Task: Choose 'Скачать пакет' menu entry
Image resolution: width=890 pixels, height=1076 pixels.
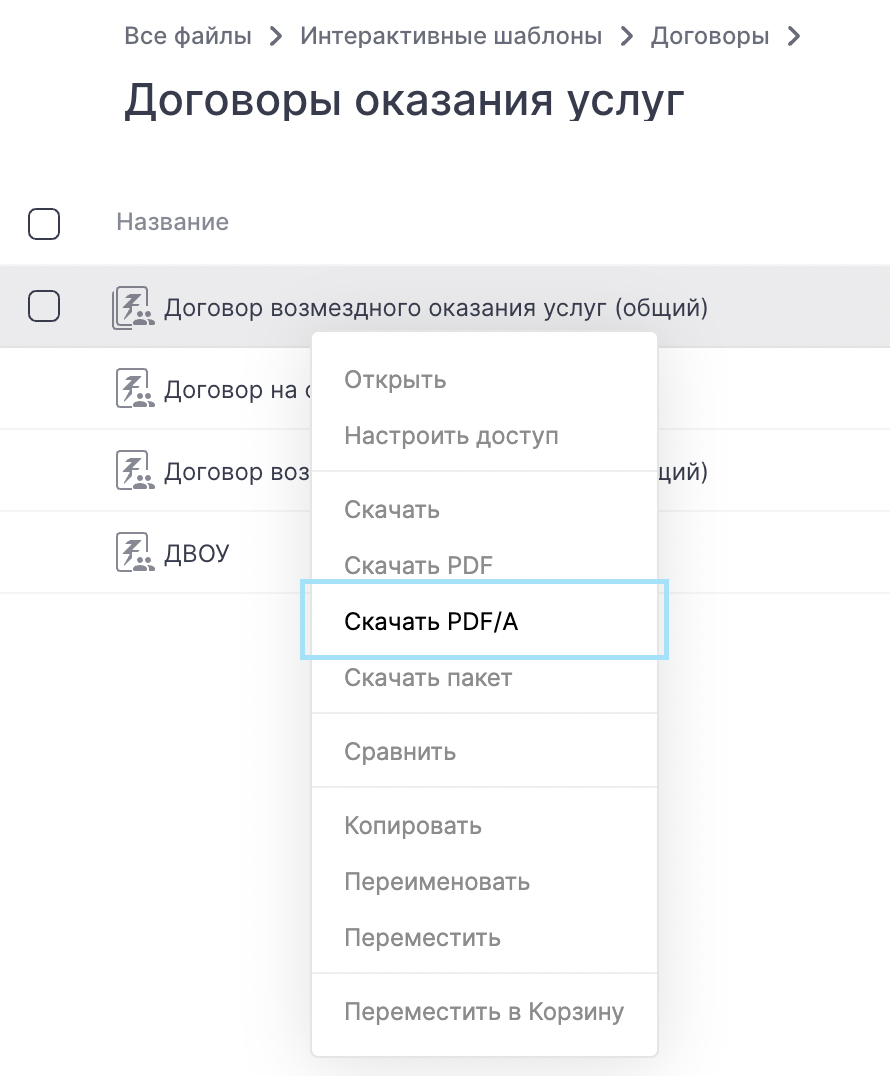Action: (x=428, y=678)
